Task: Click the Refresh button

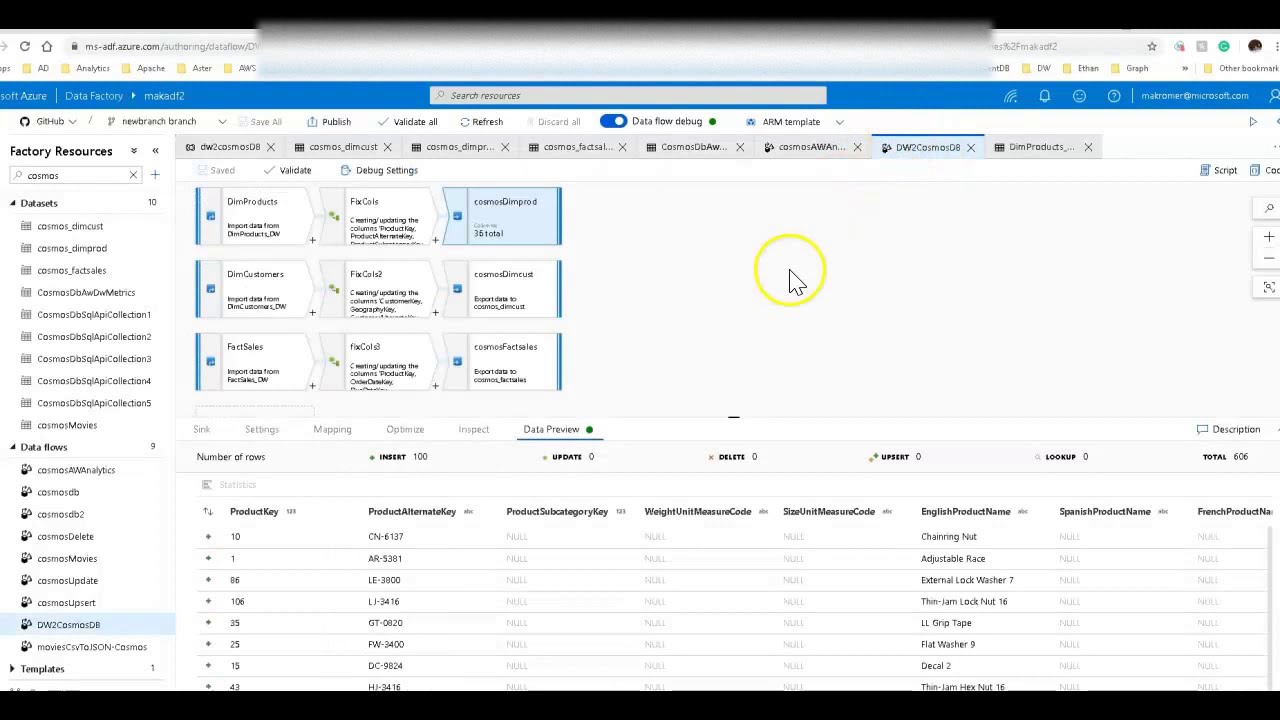Action: coord(481,122)
